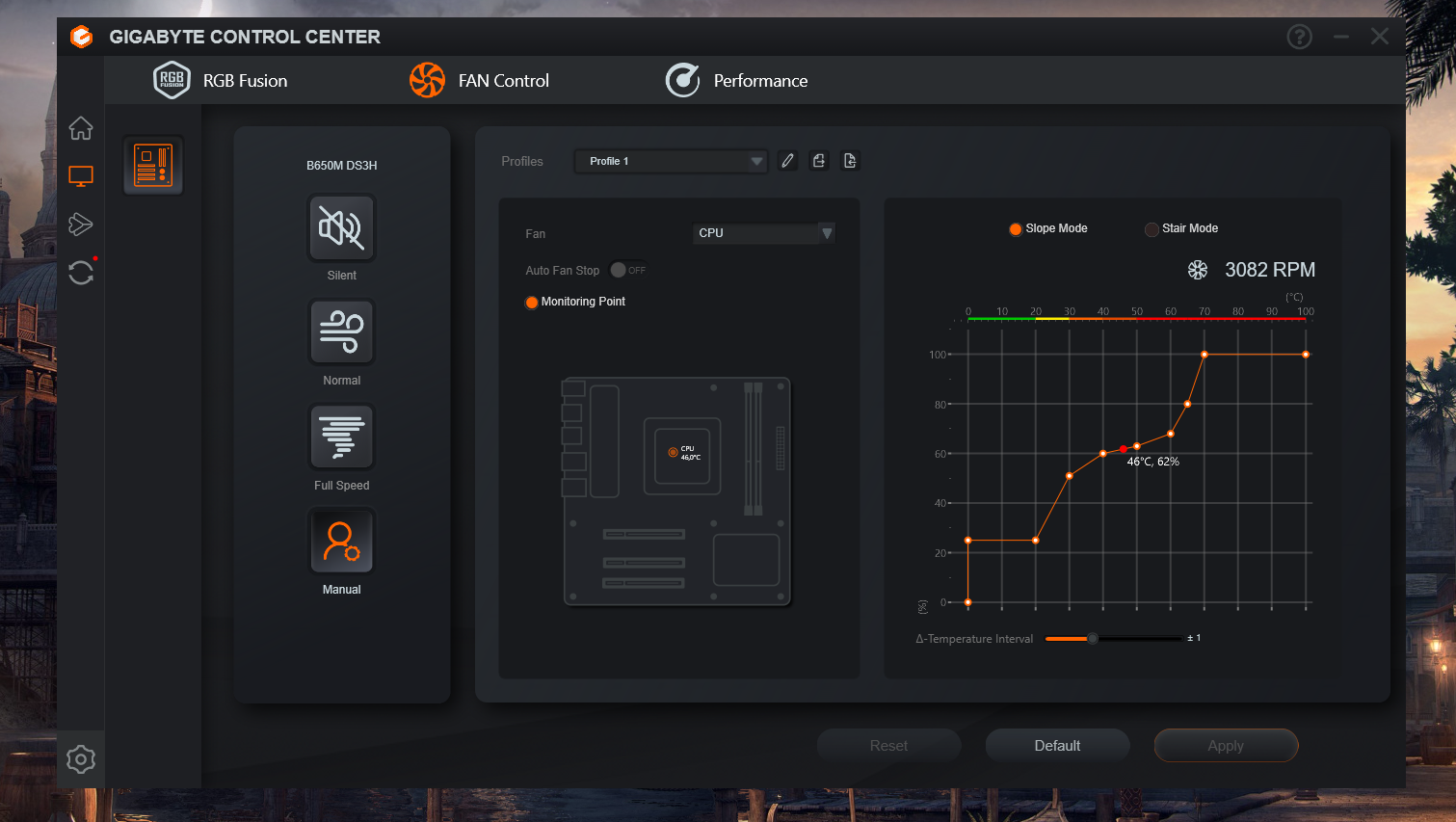The height and width of the screenshot is (822, 1456).
Task: Activate the Full Speed fan mode icon
Action: pos(341,438)
